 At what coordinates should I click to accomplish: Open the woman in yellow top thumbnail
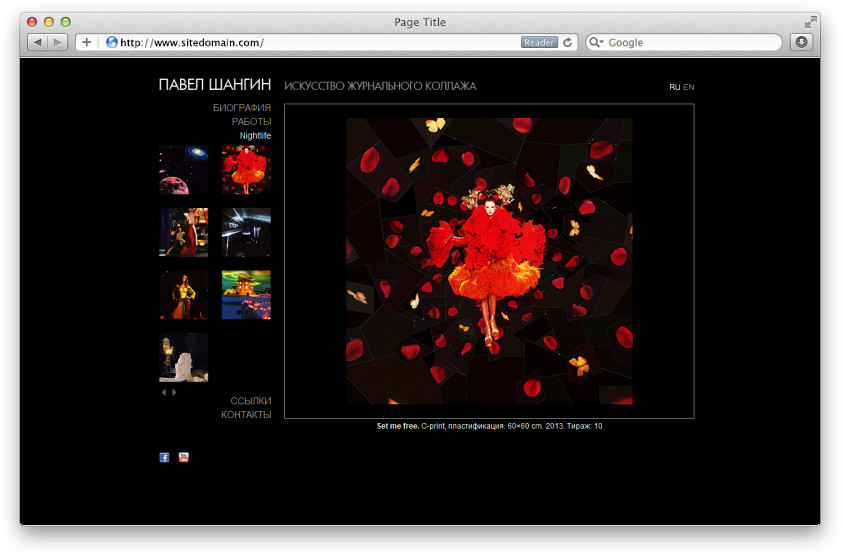click(184, 295)
